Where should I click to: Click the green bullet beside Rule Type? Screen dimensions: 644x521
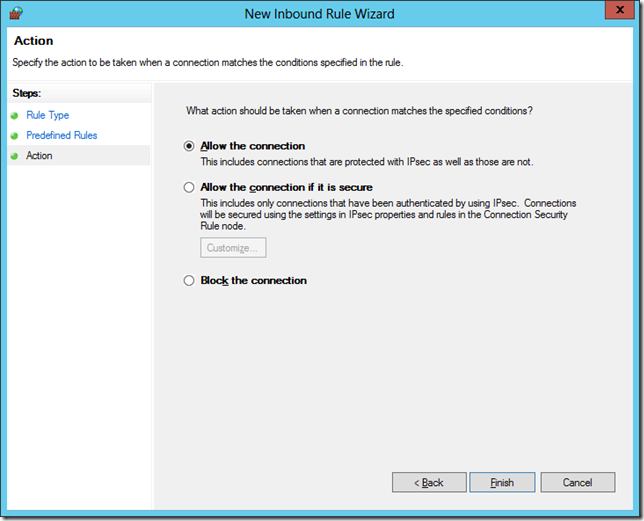(15, 116)
